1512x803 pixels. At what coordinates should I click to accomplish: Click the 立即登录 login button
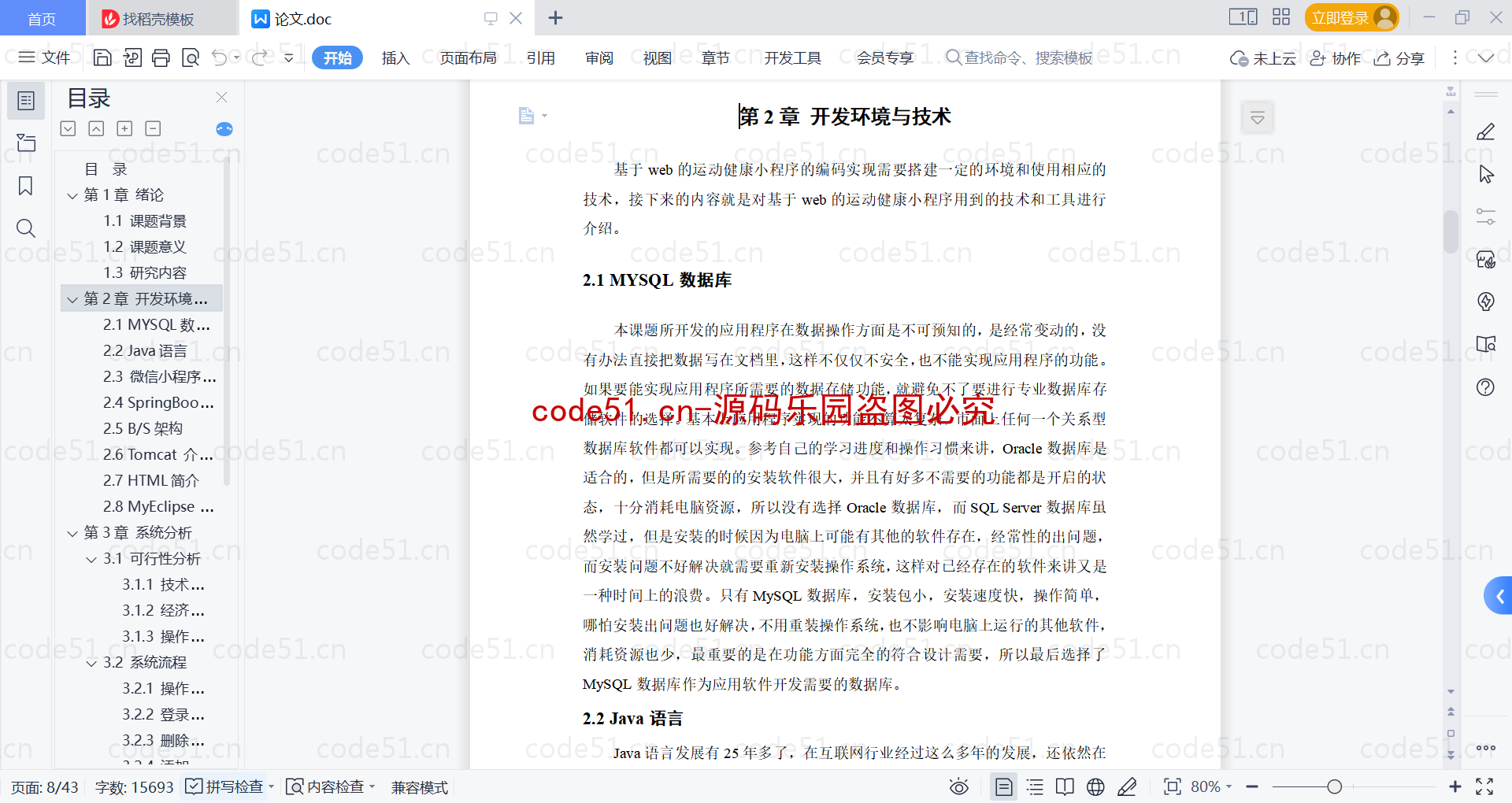(x=1351, y=17)
